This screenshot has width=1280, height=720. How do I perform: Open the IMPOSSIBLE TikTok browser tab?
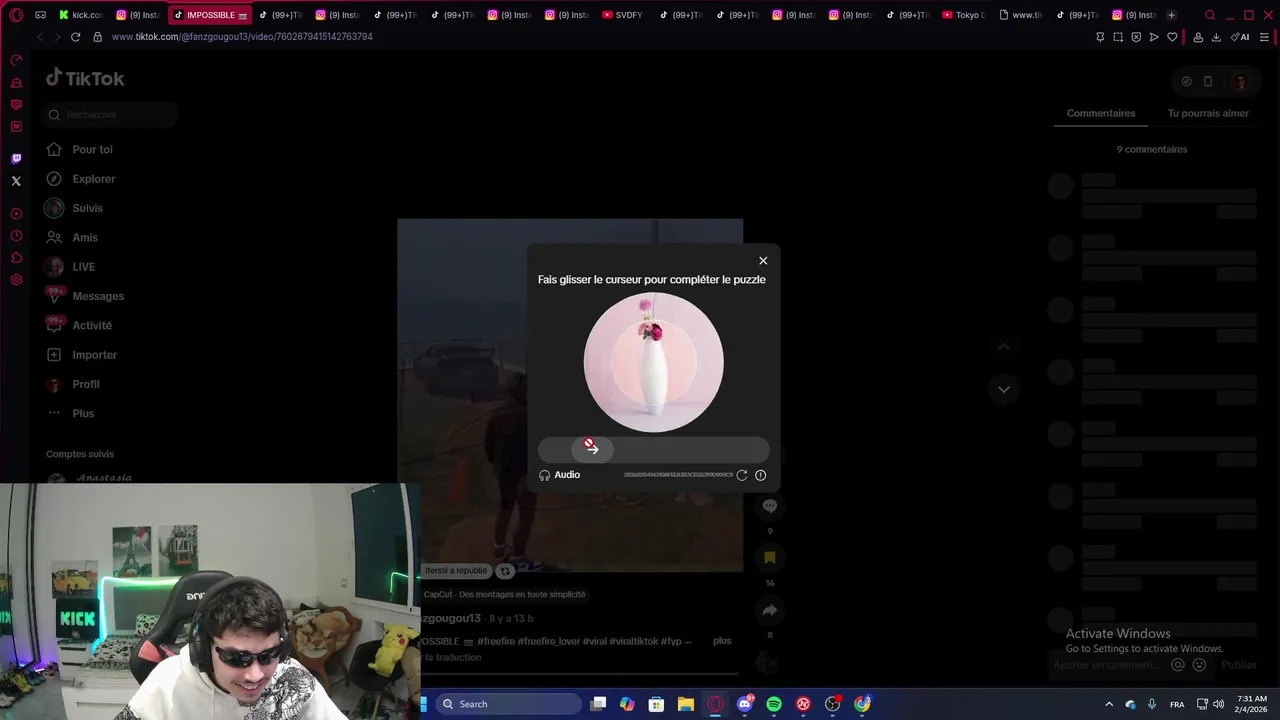tap(209, 15)
